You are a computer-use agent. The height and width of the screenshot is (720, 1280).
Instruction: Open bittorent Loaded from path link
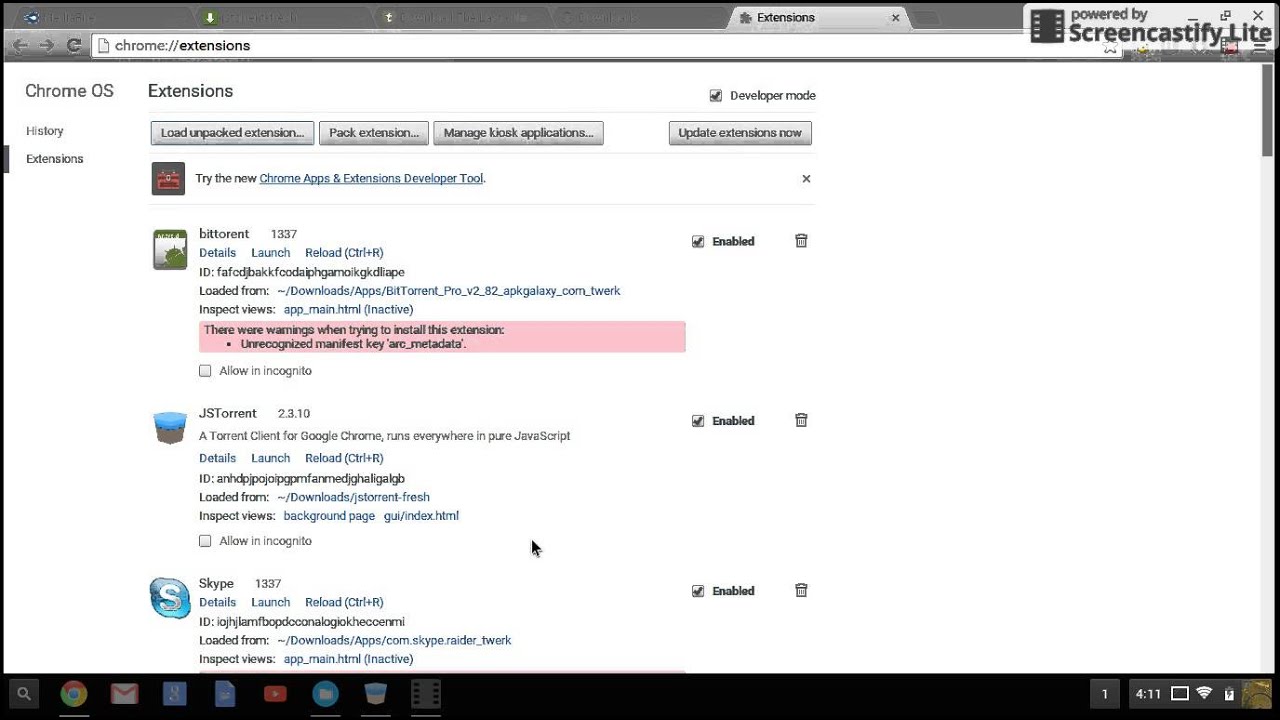(449, 291)
